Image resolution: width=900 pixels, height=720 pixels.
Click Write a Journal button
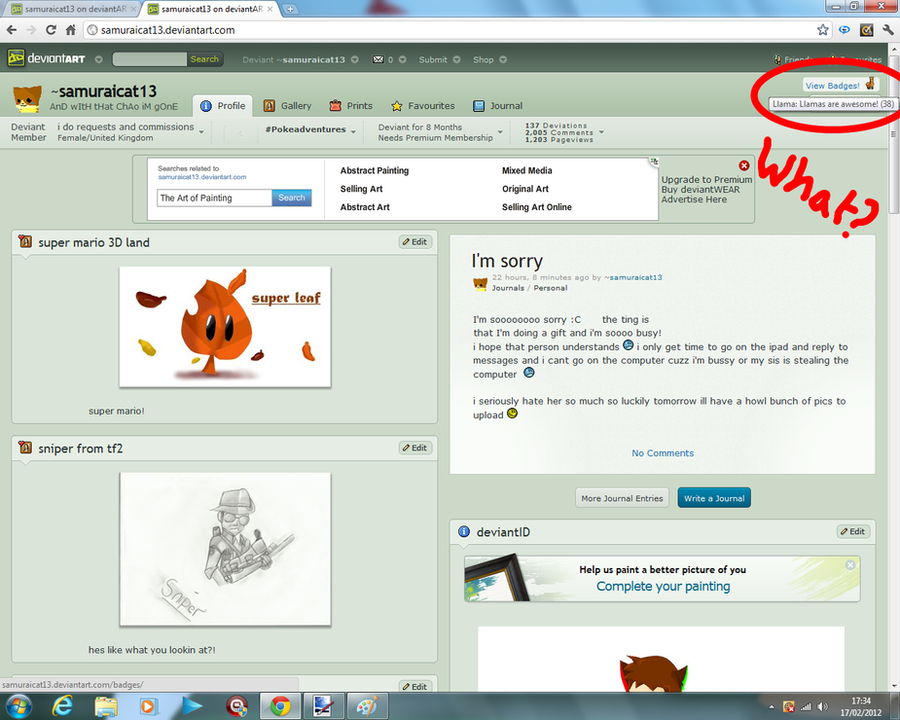click(x=714, y=498)
